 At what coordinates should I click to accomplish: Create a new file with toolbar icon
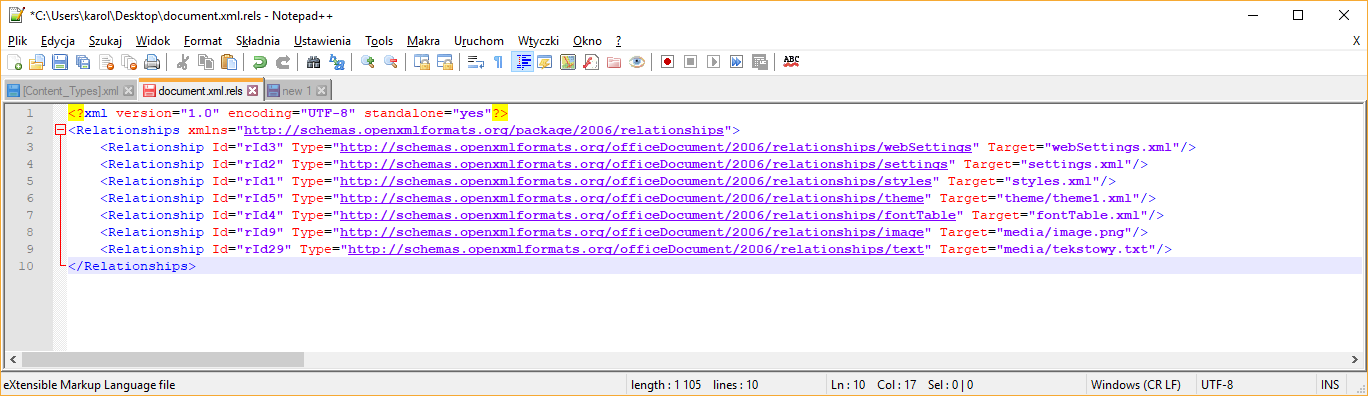click(x=15, y=62)
